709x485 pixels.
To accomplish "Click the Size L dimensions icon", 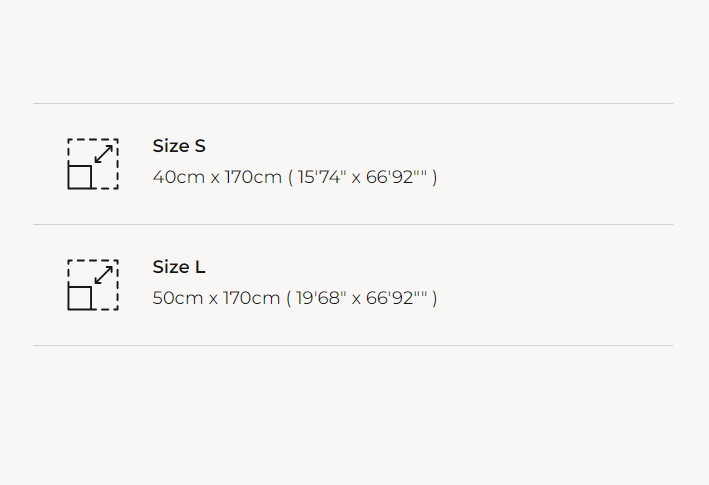I will pos(93,285).
